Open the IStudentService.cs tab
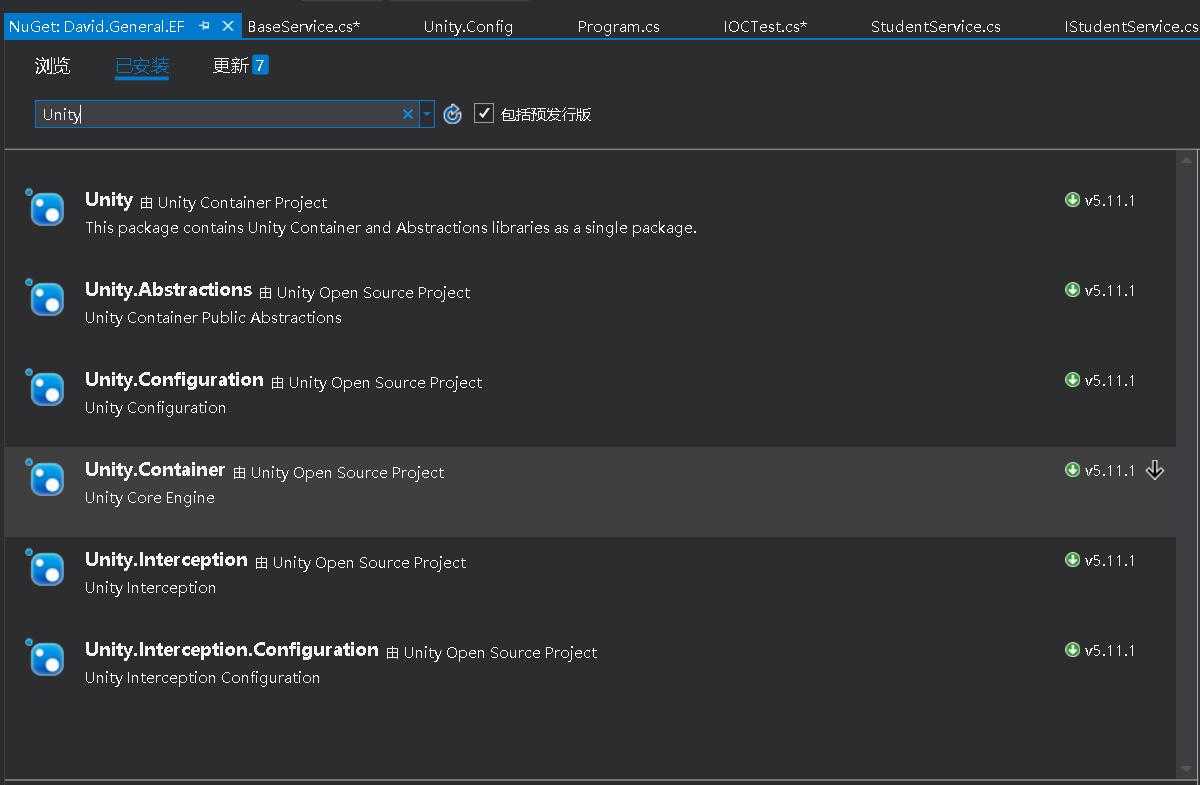The image size is (1200, 785). (x=1130, y=26)
